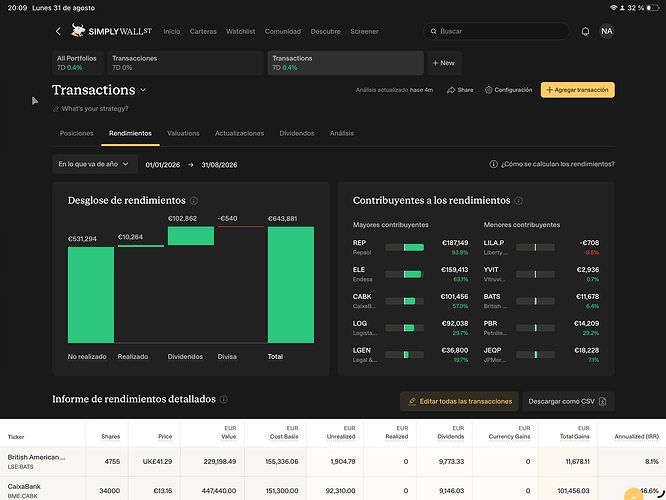Open info icon for Desglose de rendimientos

(194, 201)
